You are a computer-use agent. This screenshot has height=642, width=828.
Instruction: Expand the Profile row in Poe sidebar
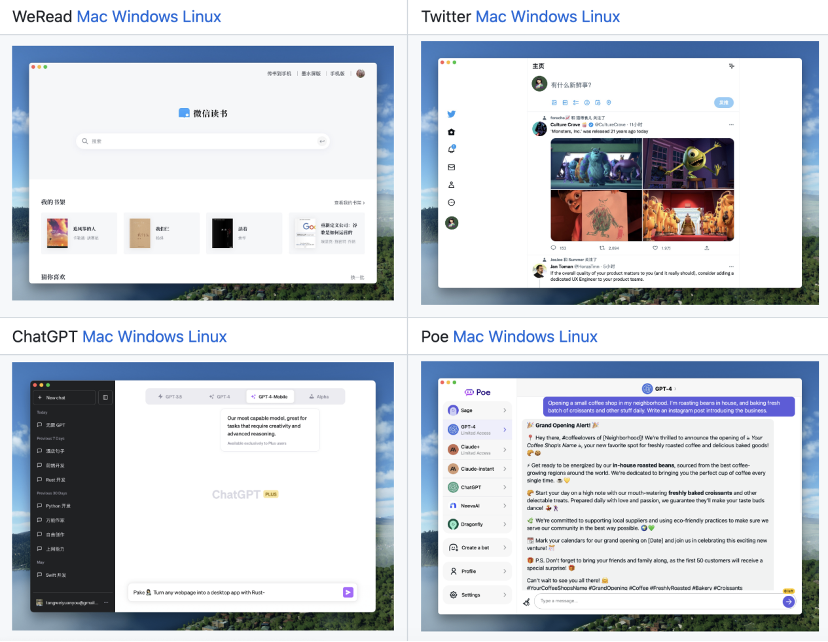tap(504, 571)
